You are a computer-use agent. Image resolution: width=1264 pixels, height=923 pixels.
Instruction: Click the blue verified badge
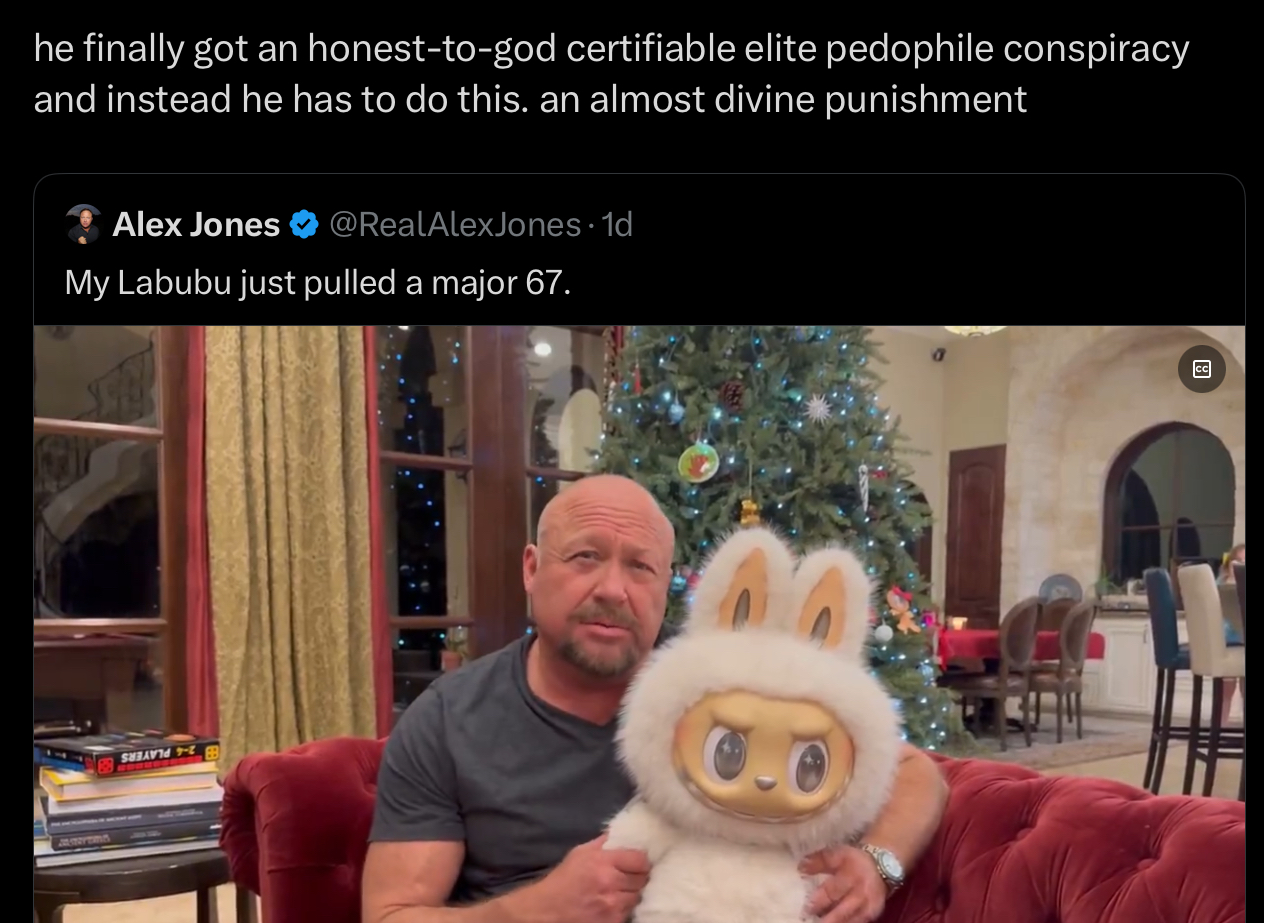pyautogui.click(x=304, y=225)
